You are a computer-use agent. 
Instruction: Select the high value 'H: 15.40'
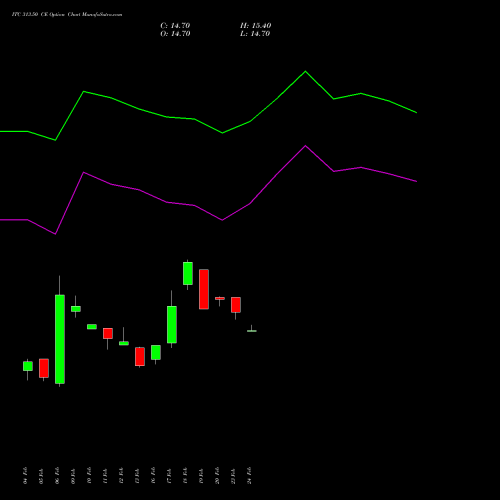[x=256, y=26]
